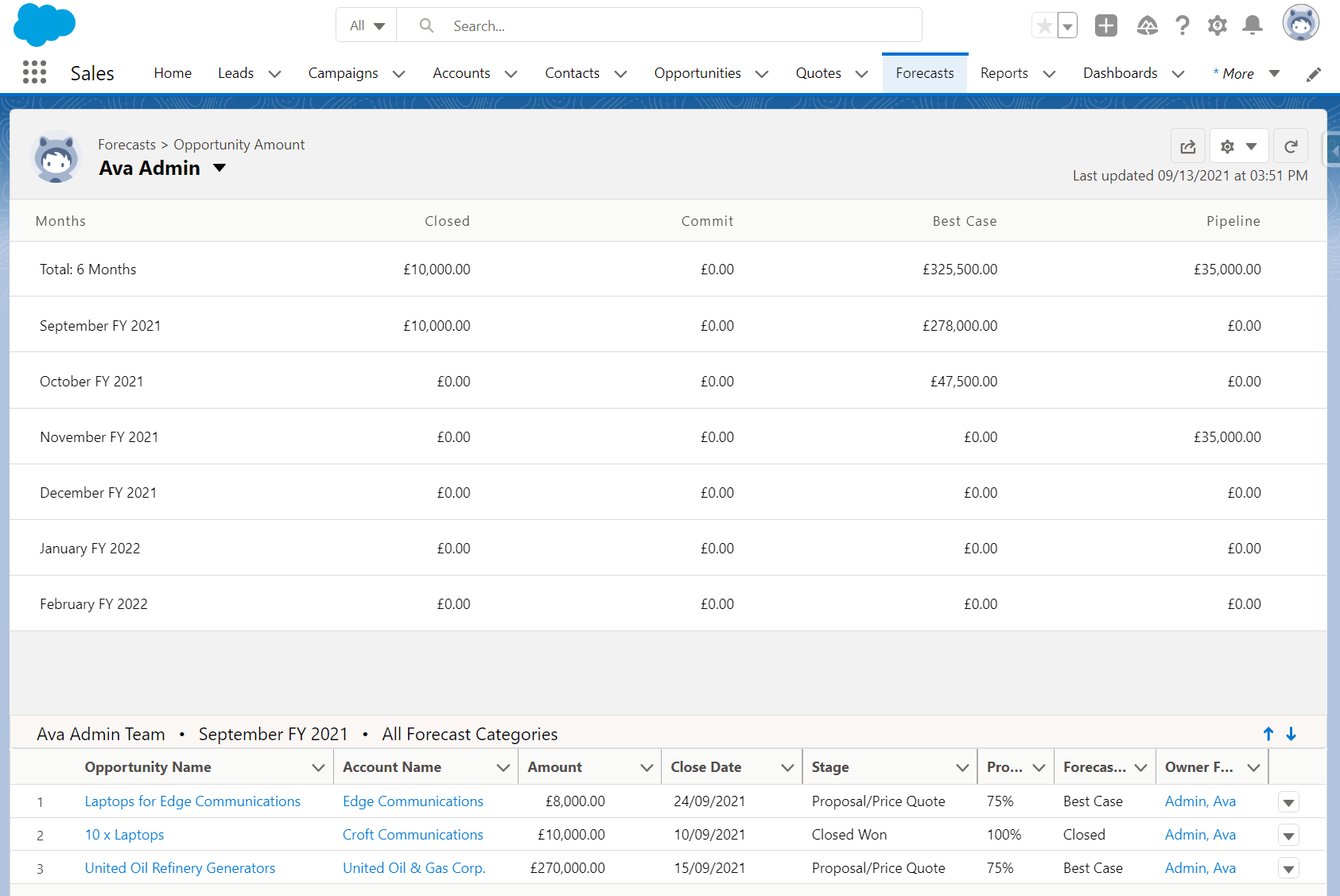Open the Guidance Center trailhead icon
Image resolution: width=1340 pixels, height=896 pixels.
[1148, 25]
